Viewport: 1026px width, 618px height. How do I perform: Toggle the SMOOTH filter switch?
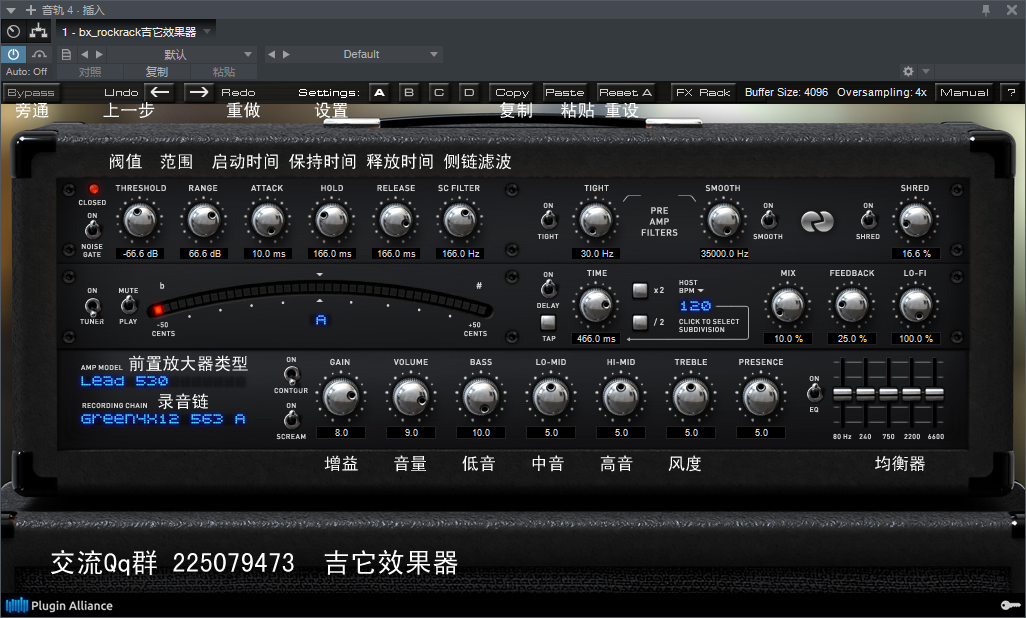769,218
